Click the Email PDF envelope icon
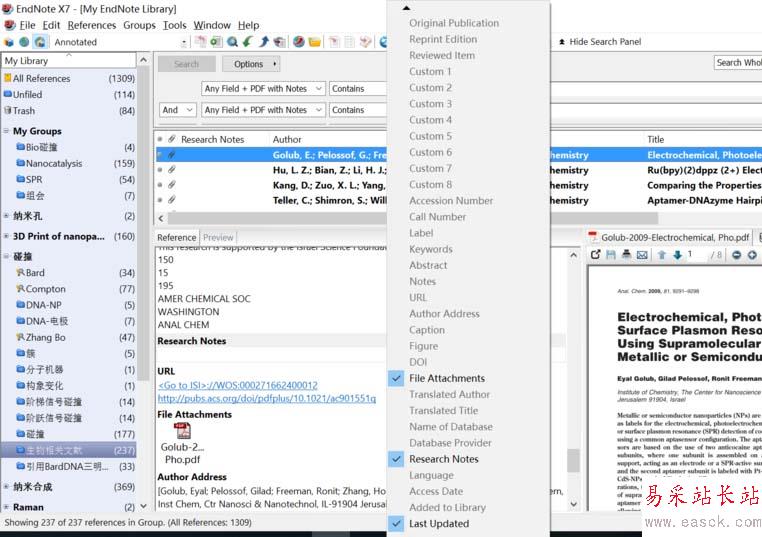The image size is (762, 537). 642,255
